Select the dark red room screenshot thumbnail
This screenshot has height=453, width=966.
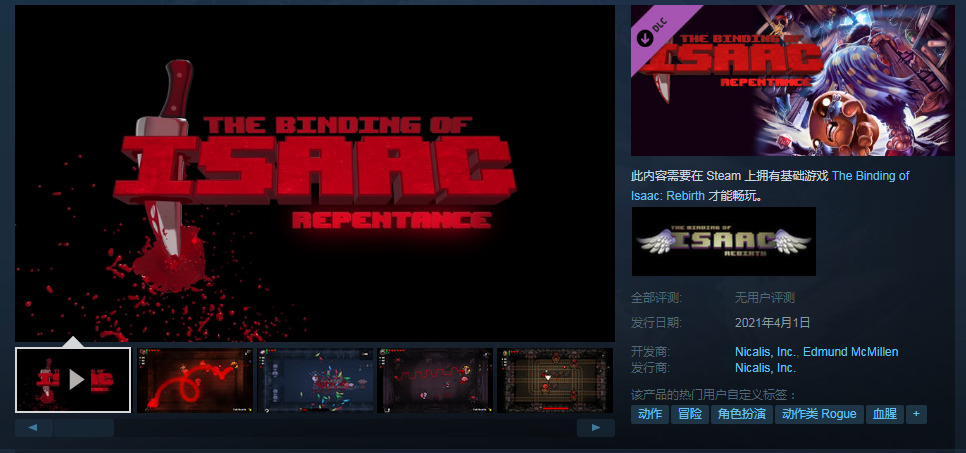tap(435, 380)
